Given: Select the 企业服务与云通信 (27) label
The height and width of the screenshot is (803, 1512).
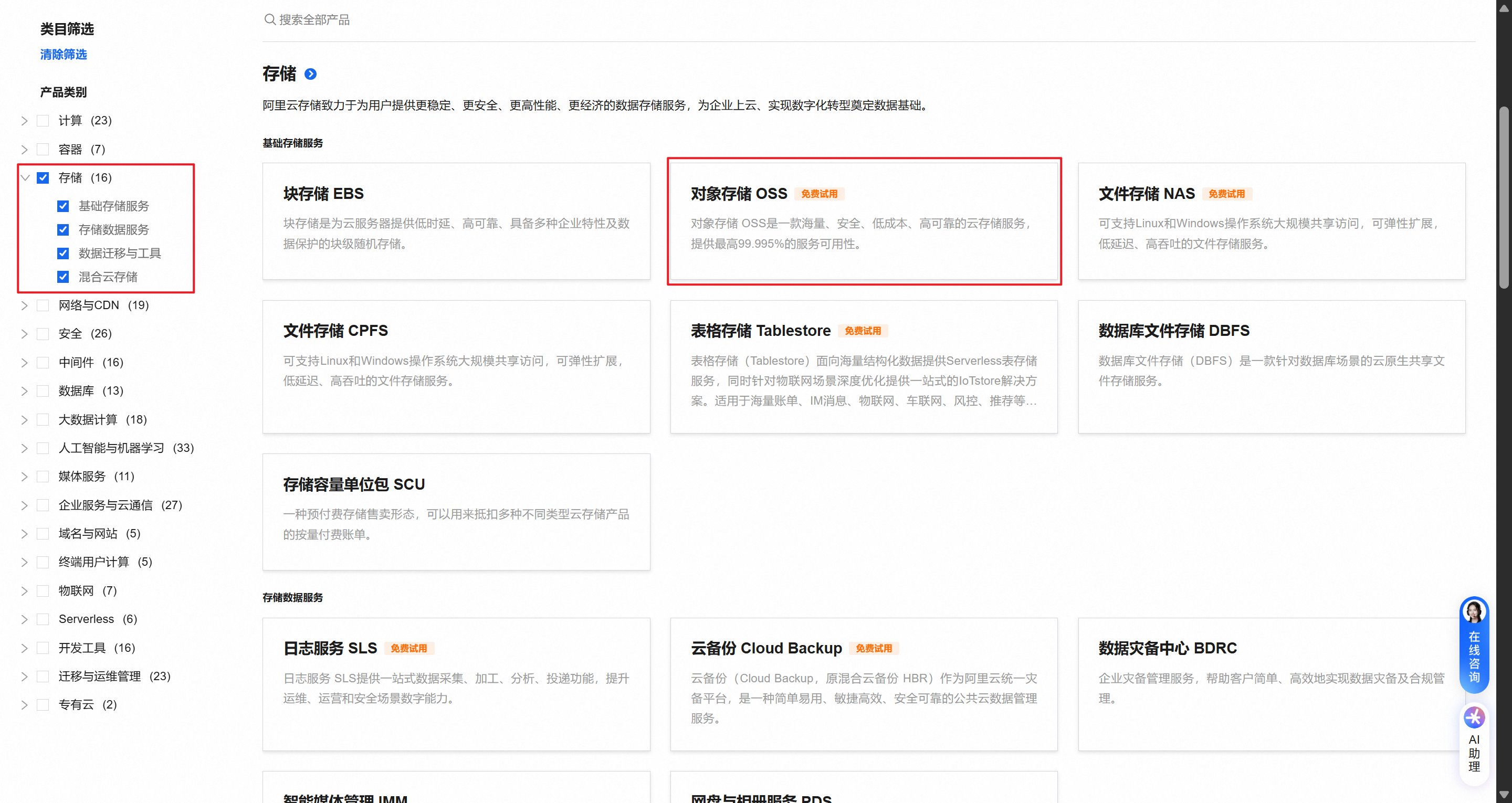Looking at the screenshot, I should tap(120, 505).
